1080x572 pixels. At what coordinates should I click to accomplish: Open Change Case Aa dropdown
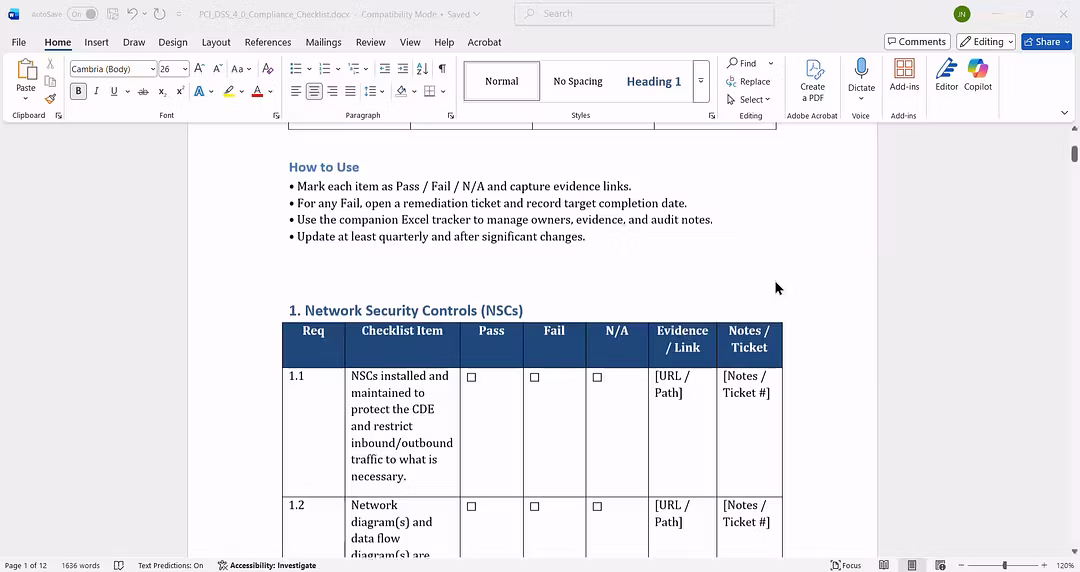pos(241,69)
